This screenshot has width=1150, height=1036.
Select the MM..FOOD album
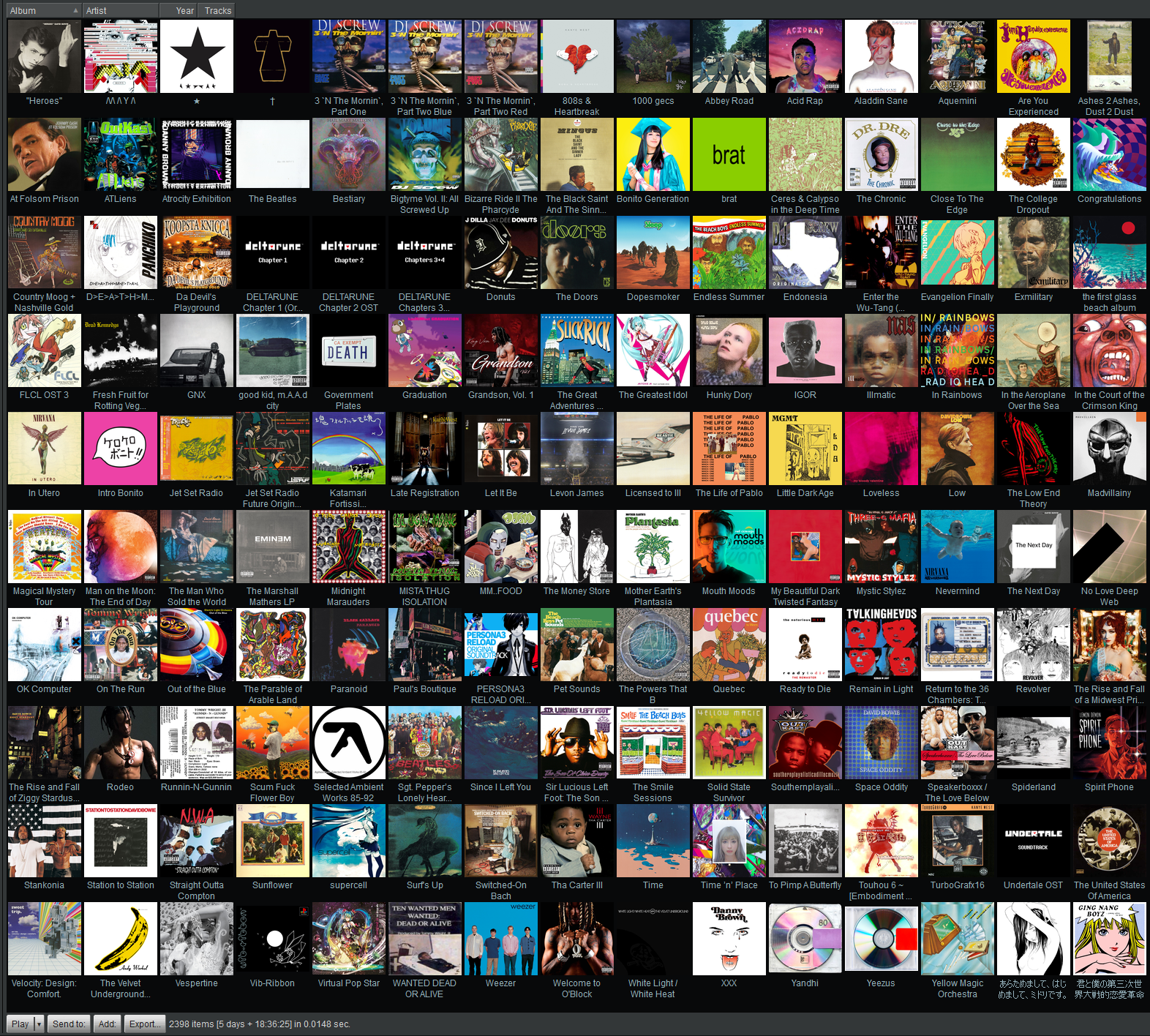point(501,547)
